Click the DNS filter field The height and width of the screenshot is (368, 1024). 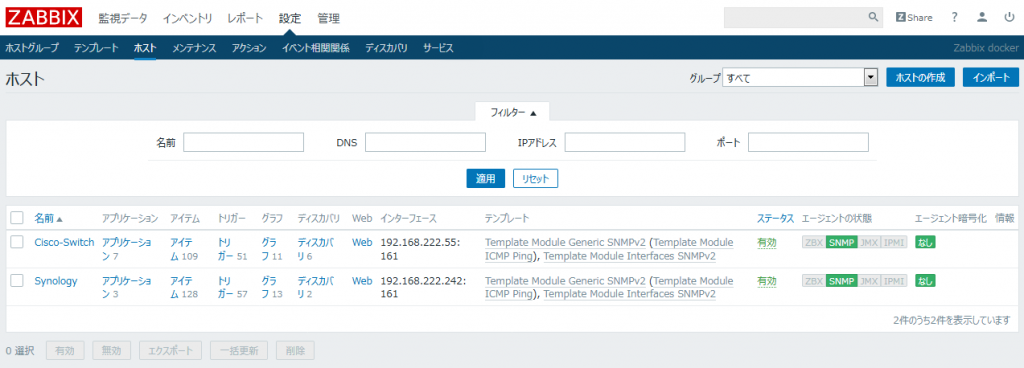(x=425, y=142)
